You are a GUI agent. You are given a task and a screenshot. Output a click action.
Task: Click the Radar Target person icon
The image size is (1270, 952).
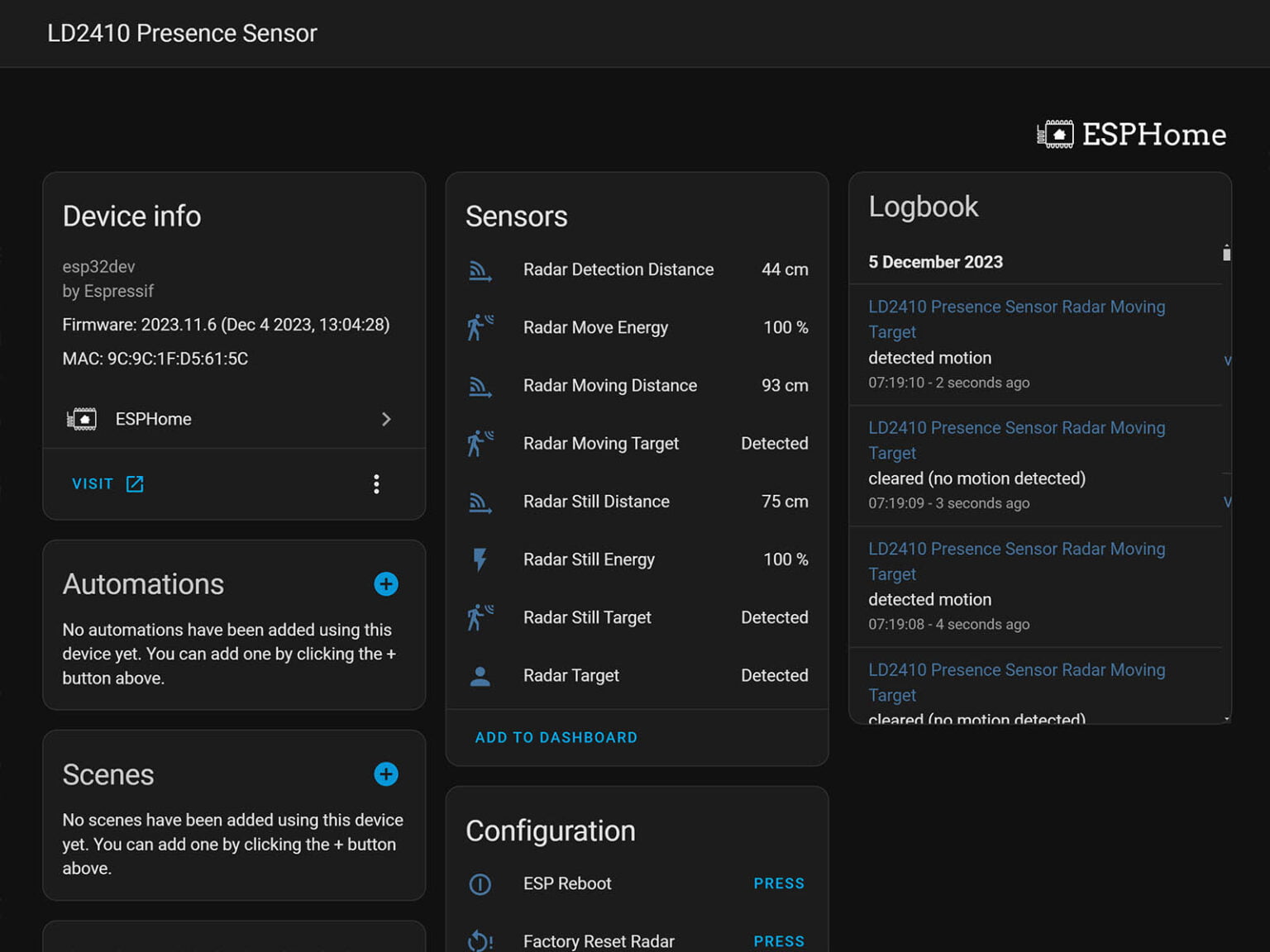point(480,676)
